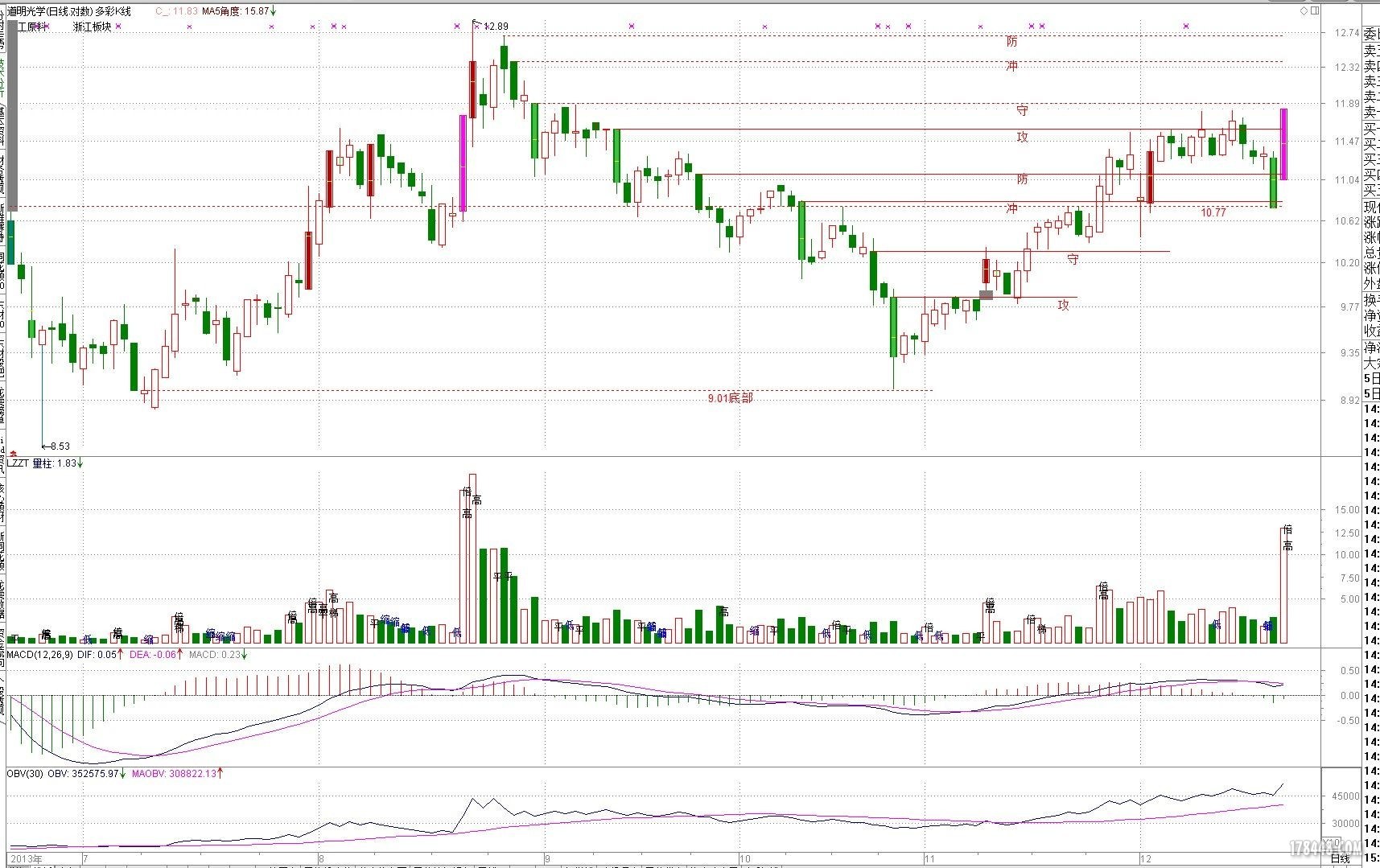Click the latest tall volume bar labeled 倍高
The height and width of the screenshot is (868, 1380).
coord(1283,586)
